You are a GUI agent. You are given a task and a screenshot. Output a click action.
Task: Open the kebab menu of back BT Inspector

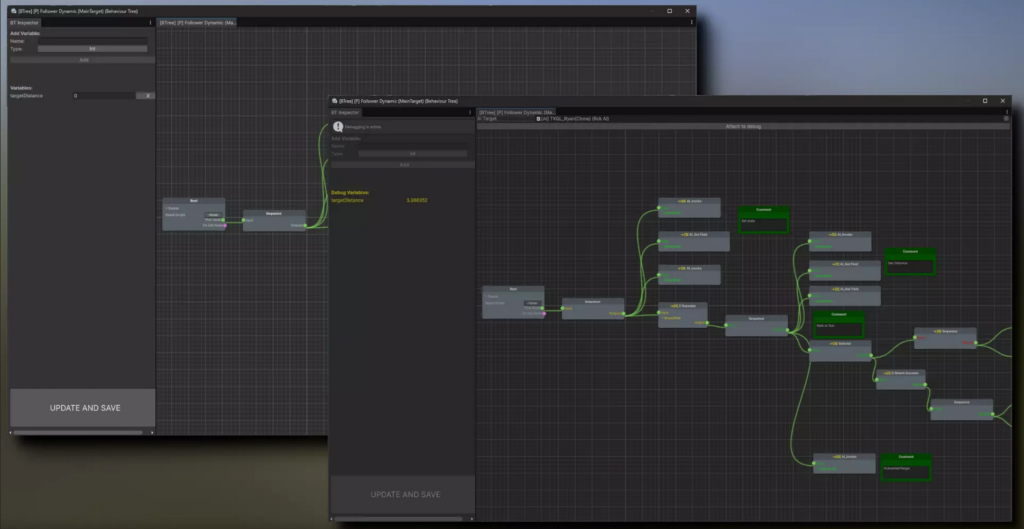[150, 22]
